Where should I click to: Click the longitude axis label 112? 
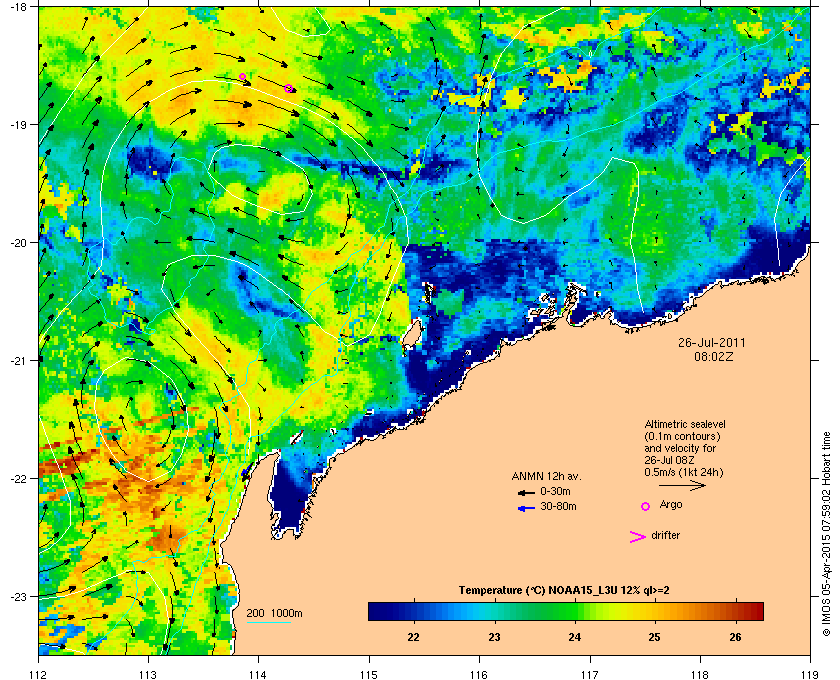(39, 674)
